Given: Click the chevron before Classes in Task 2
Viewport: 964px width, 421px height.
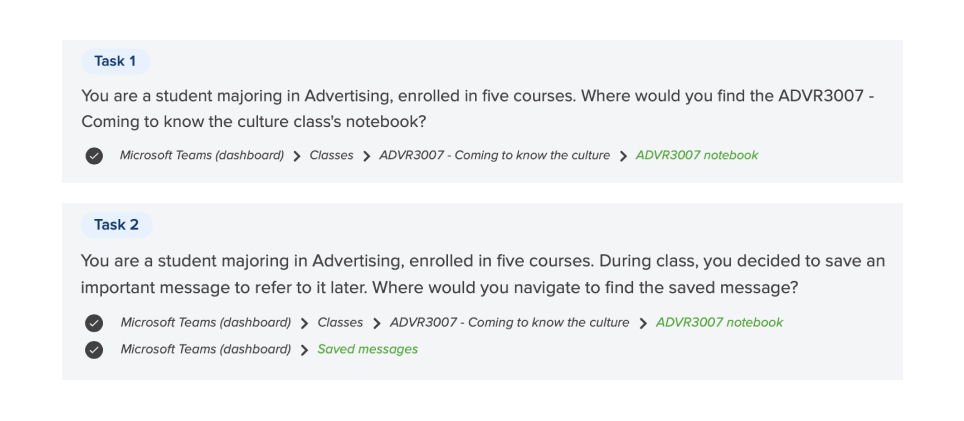Looking at the screenshot, I should tap(304, 323).
